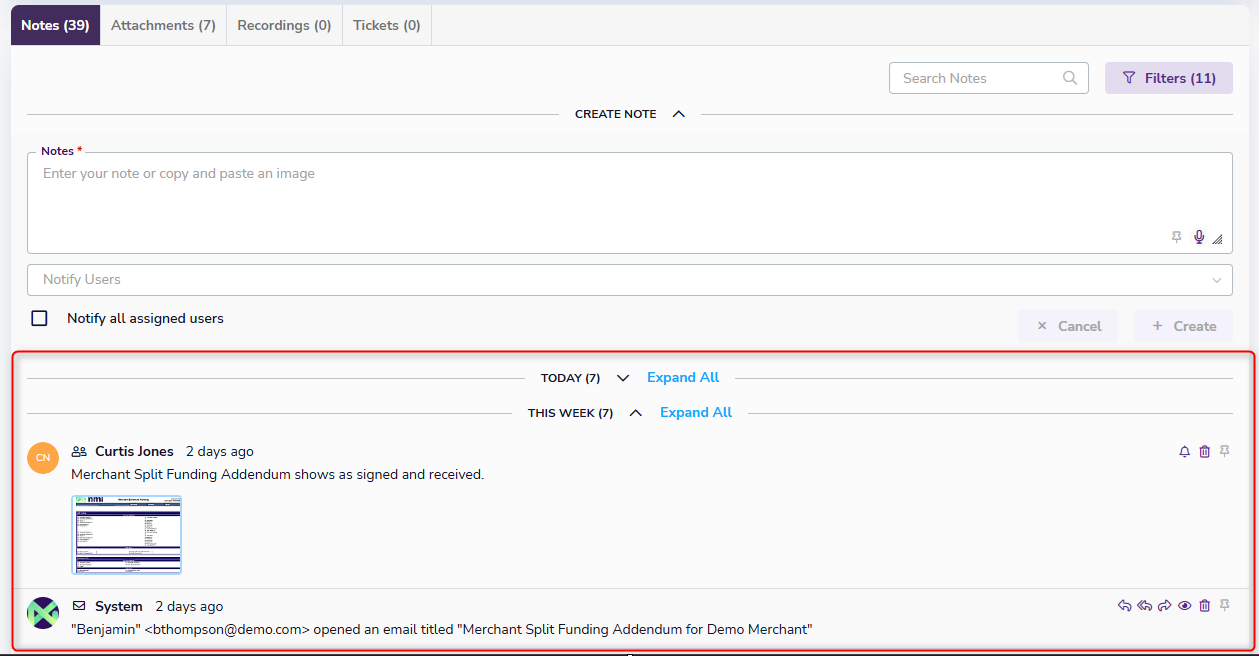Go to the Tickets (0) tab

[387, 25]
